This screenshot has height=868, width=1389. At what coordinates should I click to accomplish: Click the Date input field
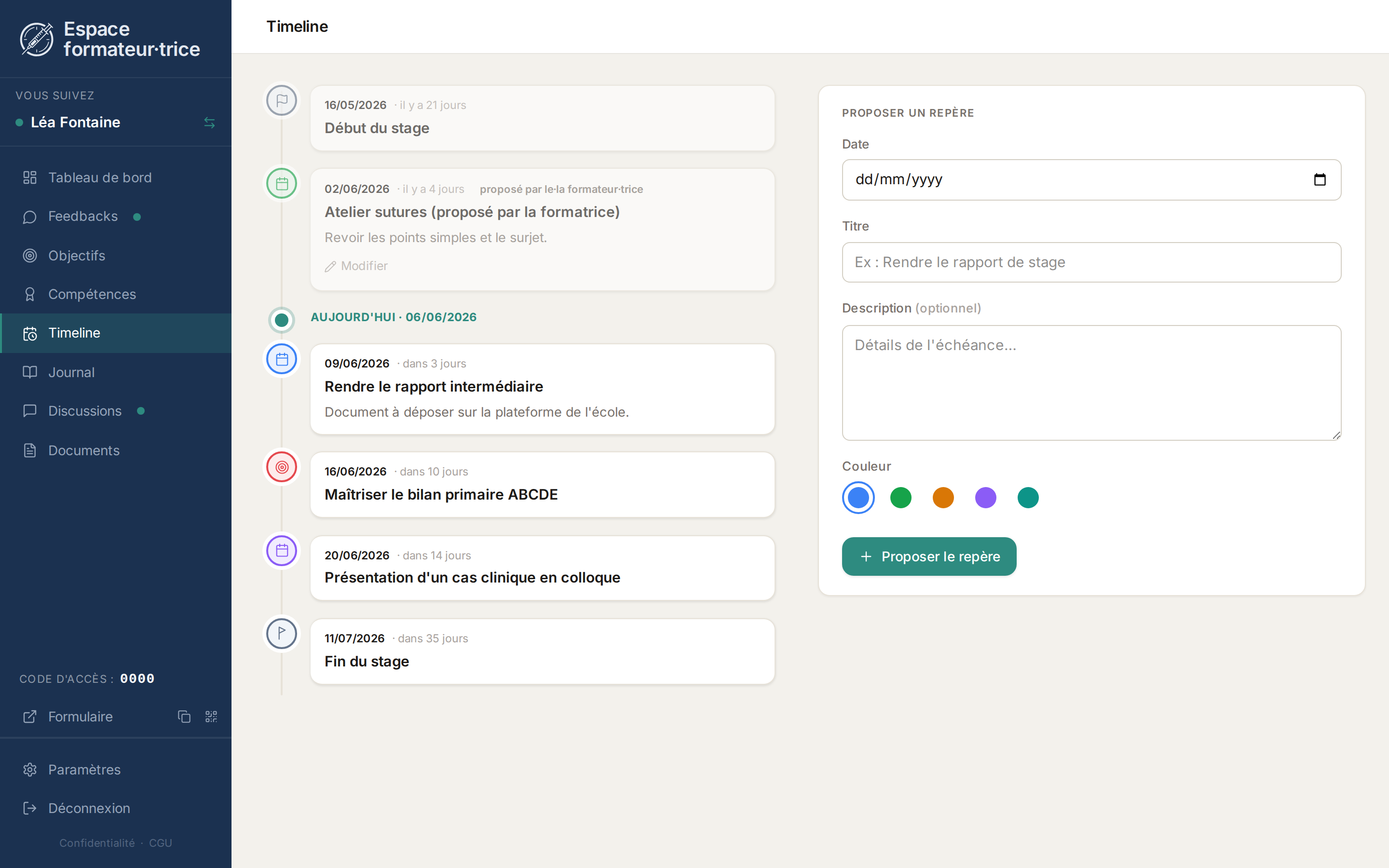[x=1091, y=180]
